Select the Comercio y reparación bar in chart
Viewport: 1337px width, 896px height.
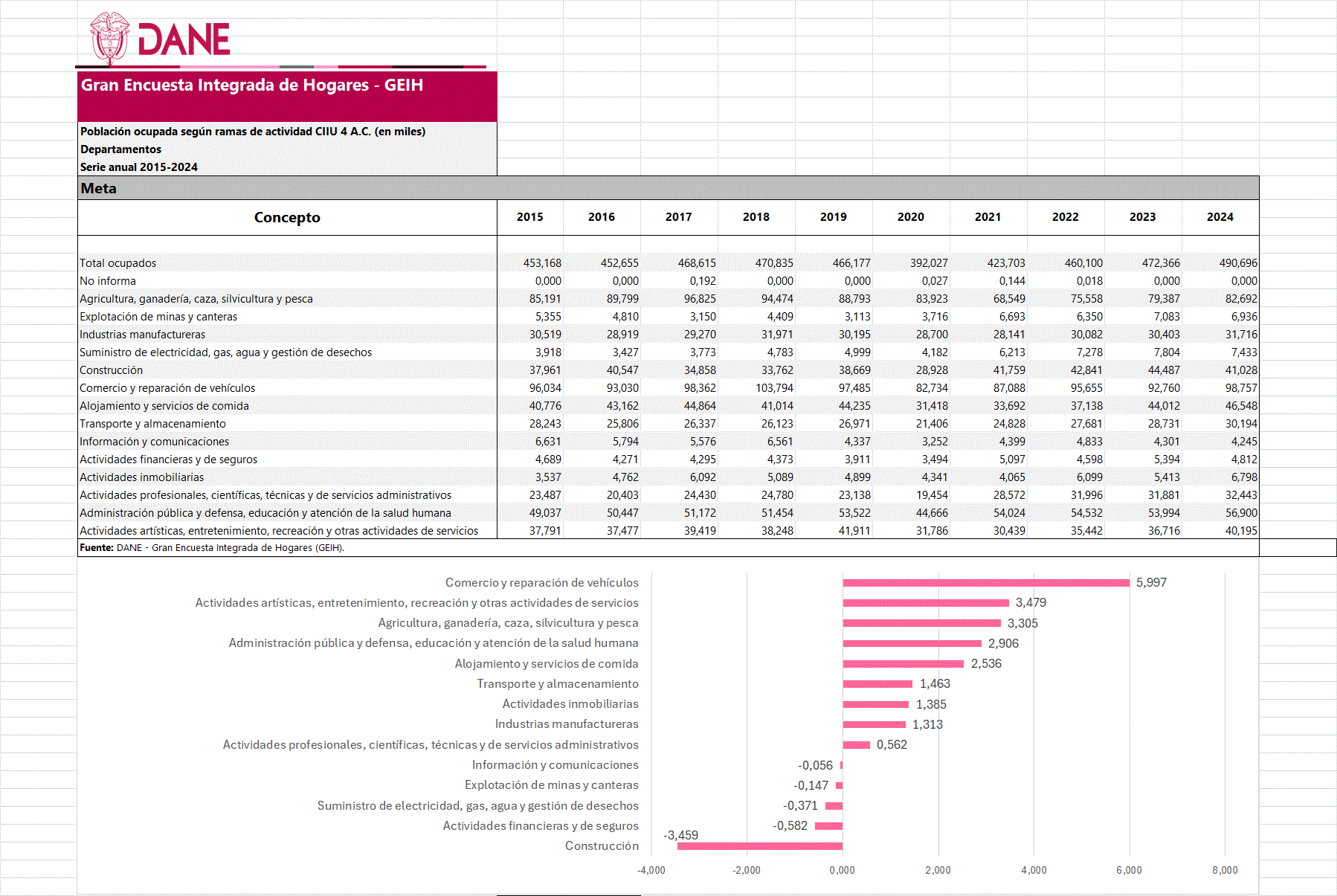[985, 583]
